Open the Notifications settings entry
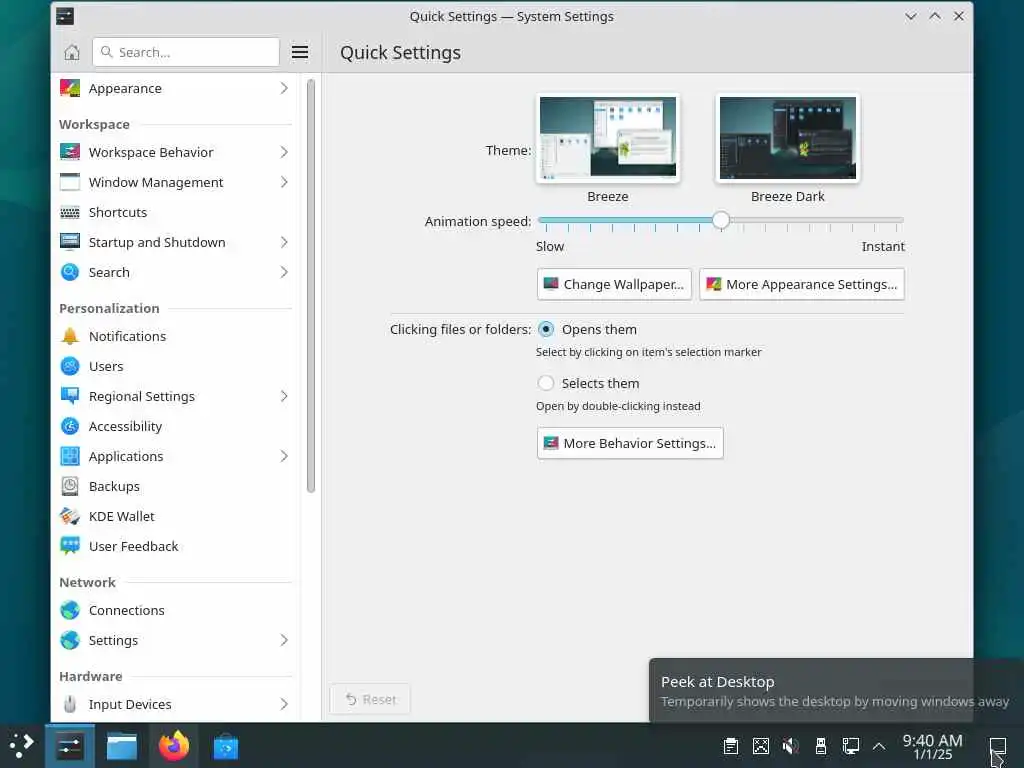 pyautogui.click(x=176, y=336)
